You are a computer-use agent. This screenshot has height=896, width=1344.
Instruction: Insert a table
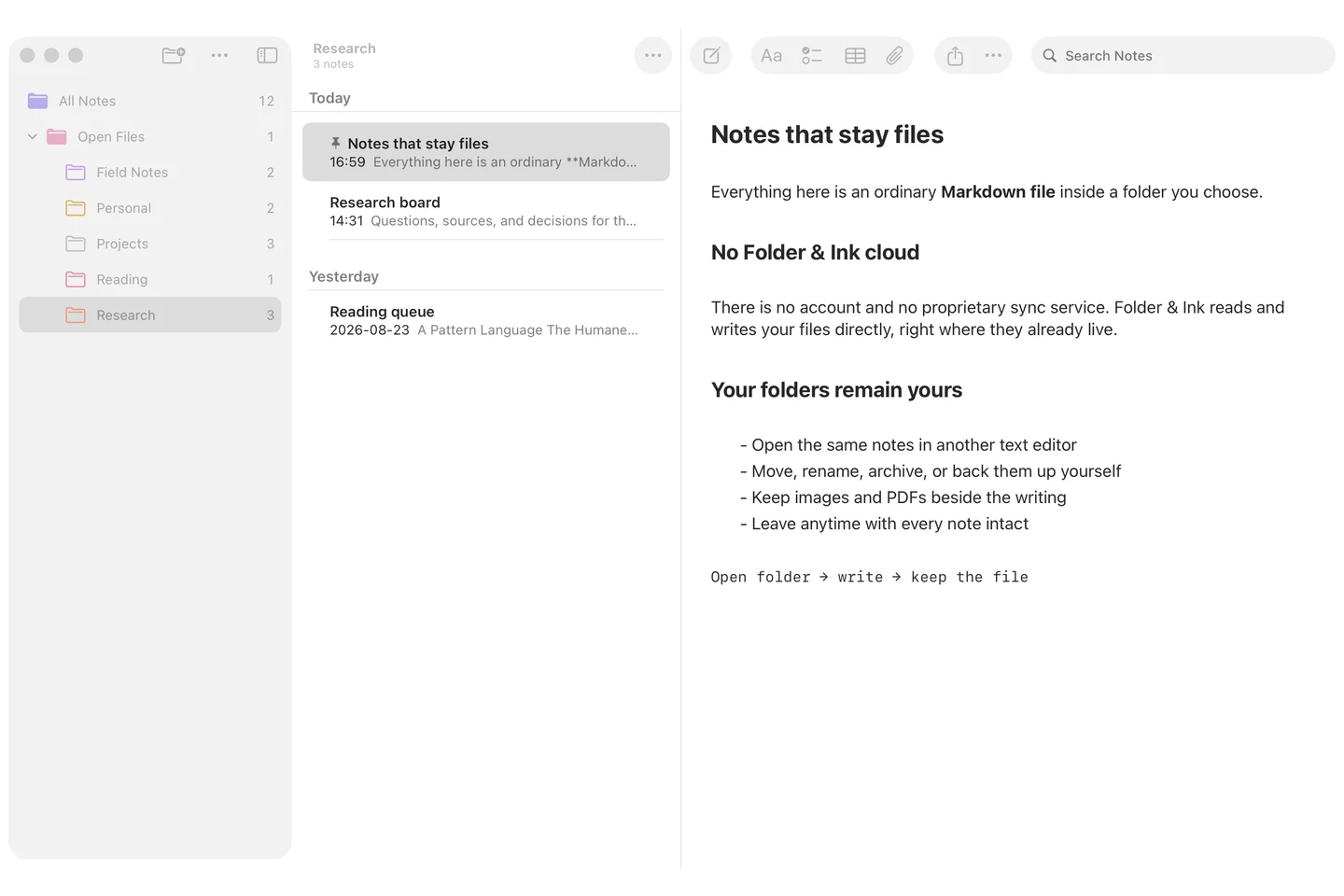tap(855, 55)
